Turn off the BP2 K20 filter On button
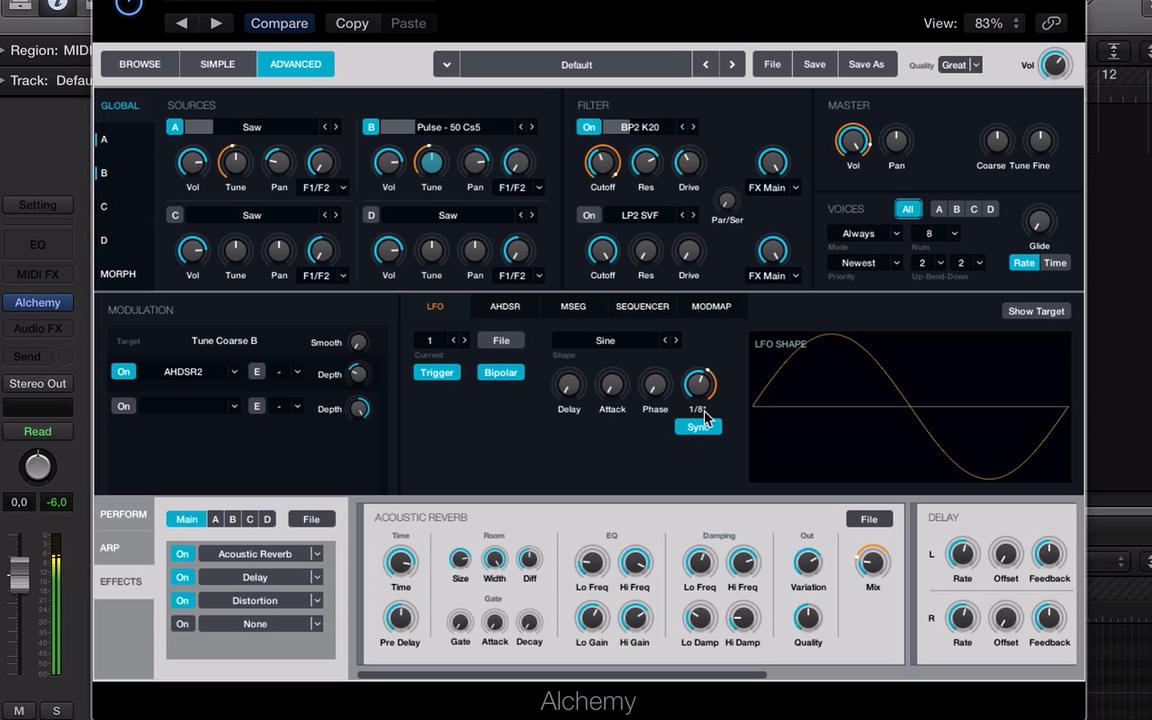Image resolution: width=1152 pixels, height=720 pixels. click(589, 127)
